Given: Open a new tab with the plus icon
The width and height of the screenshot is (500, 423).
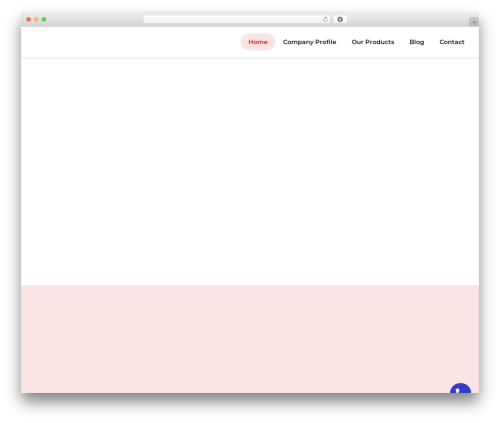Looking at the screenshot, I should (x=474, y=22).
